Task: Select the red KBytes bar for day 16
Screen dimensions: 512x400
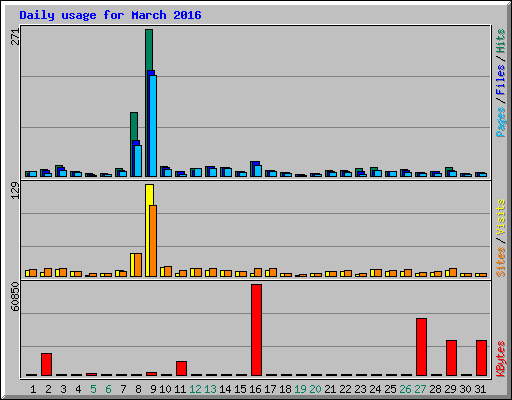Action: click(x=256, y=330)
